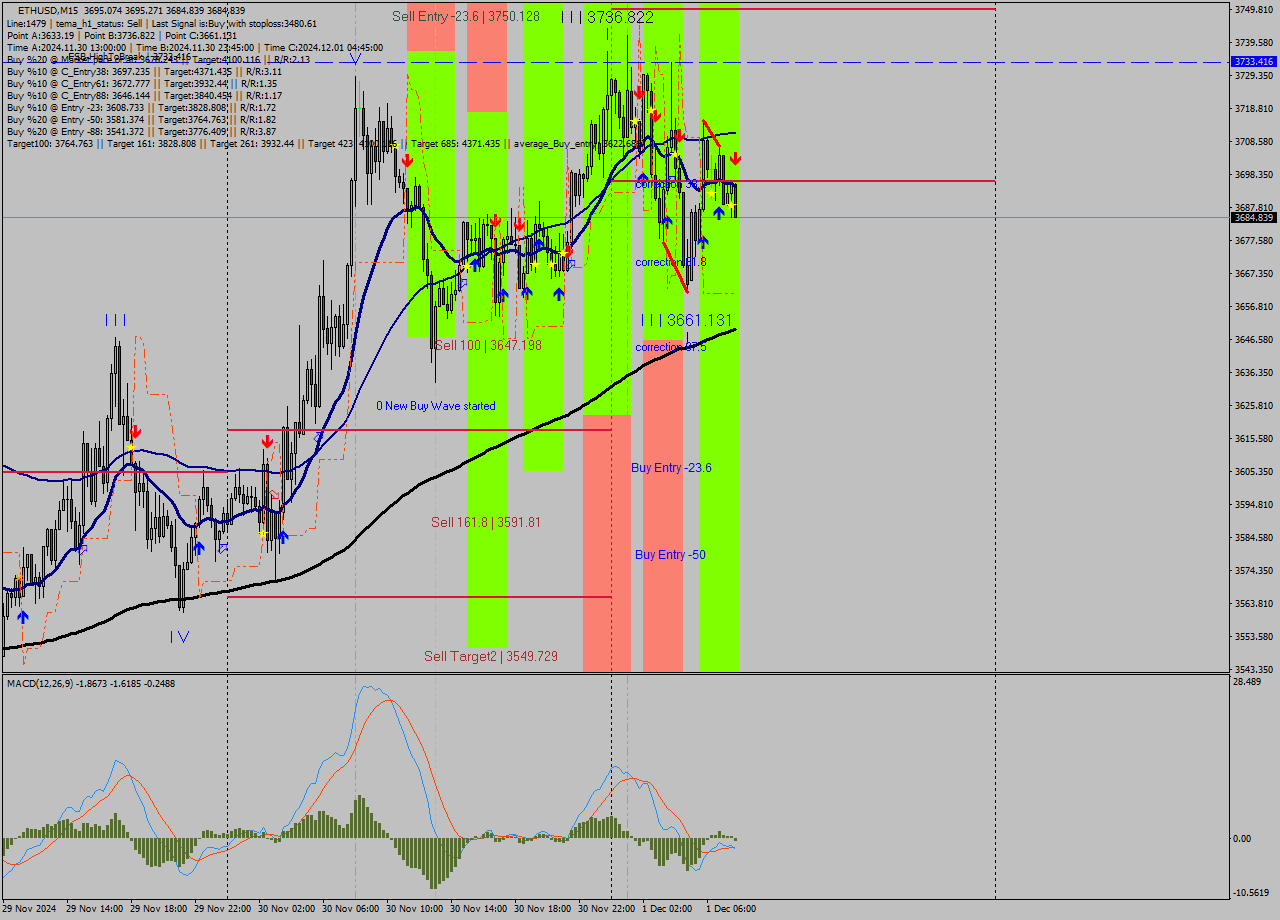Screen dimensions: 1280x920
Task: Click the 'Time A:2024.11.30 13:00:00' line
Action: coord(195,47)
